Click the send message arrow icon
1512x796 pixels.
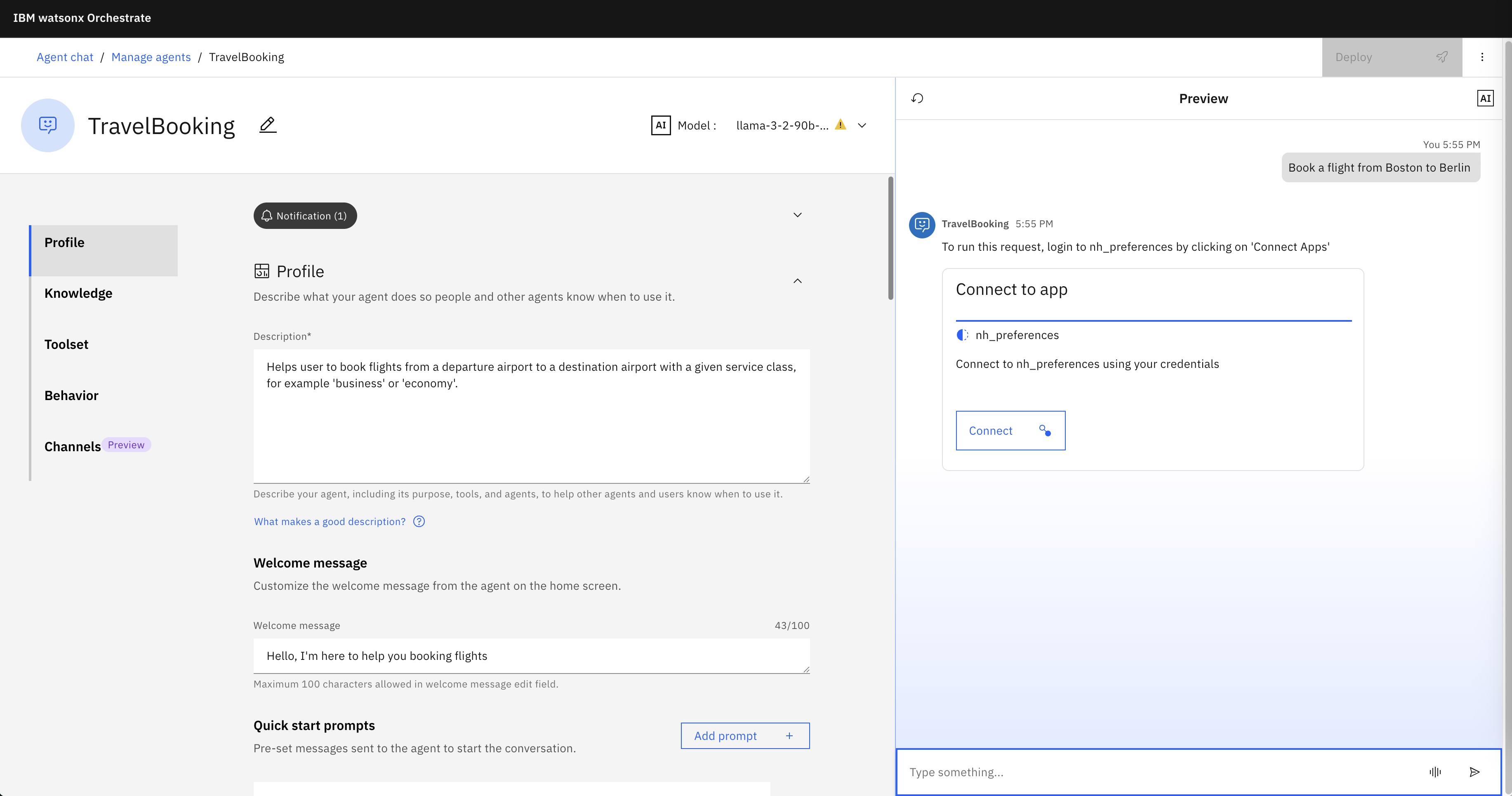[1474, 772]
